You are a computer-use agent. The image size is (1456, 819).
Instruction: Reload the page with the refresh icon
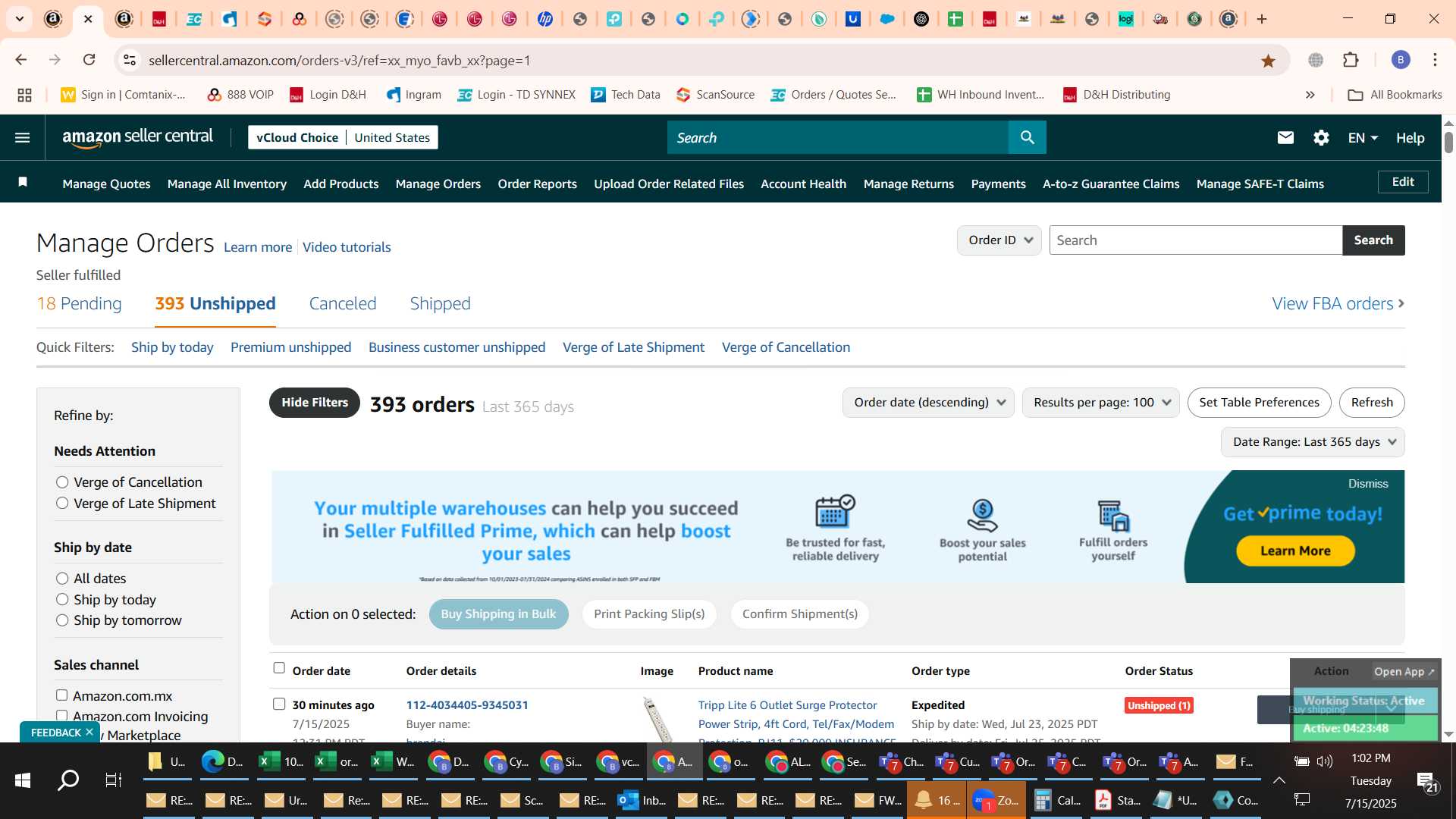coord(89,60)
